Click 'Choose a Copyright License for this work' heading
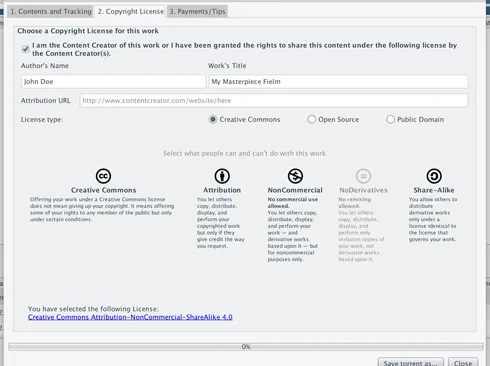Viewport: 490px width, 366px height. (88, 31)
